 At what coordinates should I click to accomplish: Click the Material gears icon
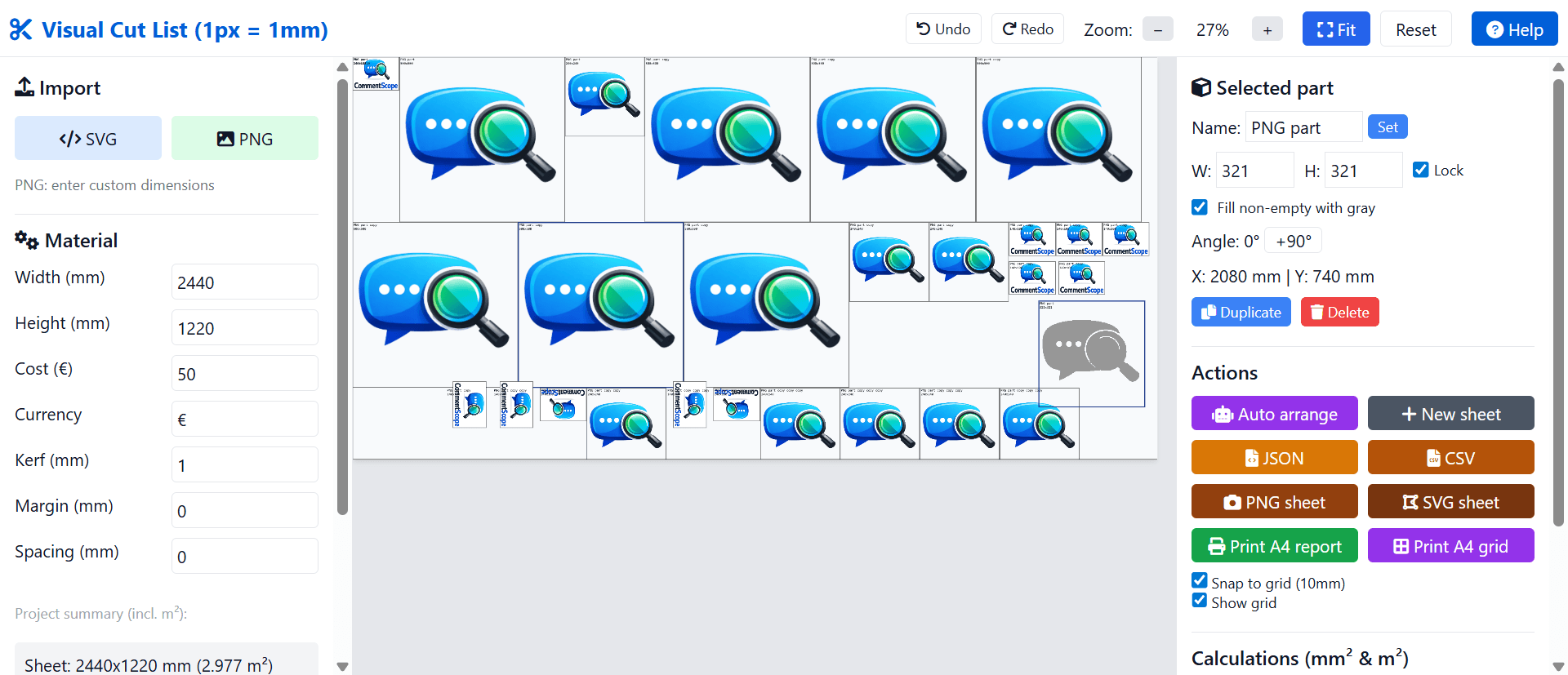click(x=27, y=240)
